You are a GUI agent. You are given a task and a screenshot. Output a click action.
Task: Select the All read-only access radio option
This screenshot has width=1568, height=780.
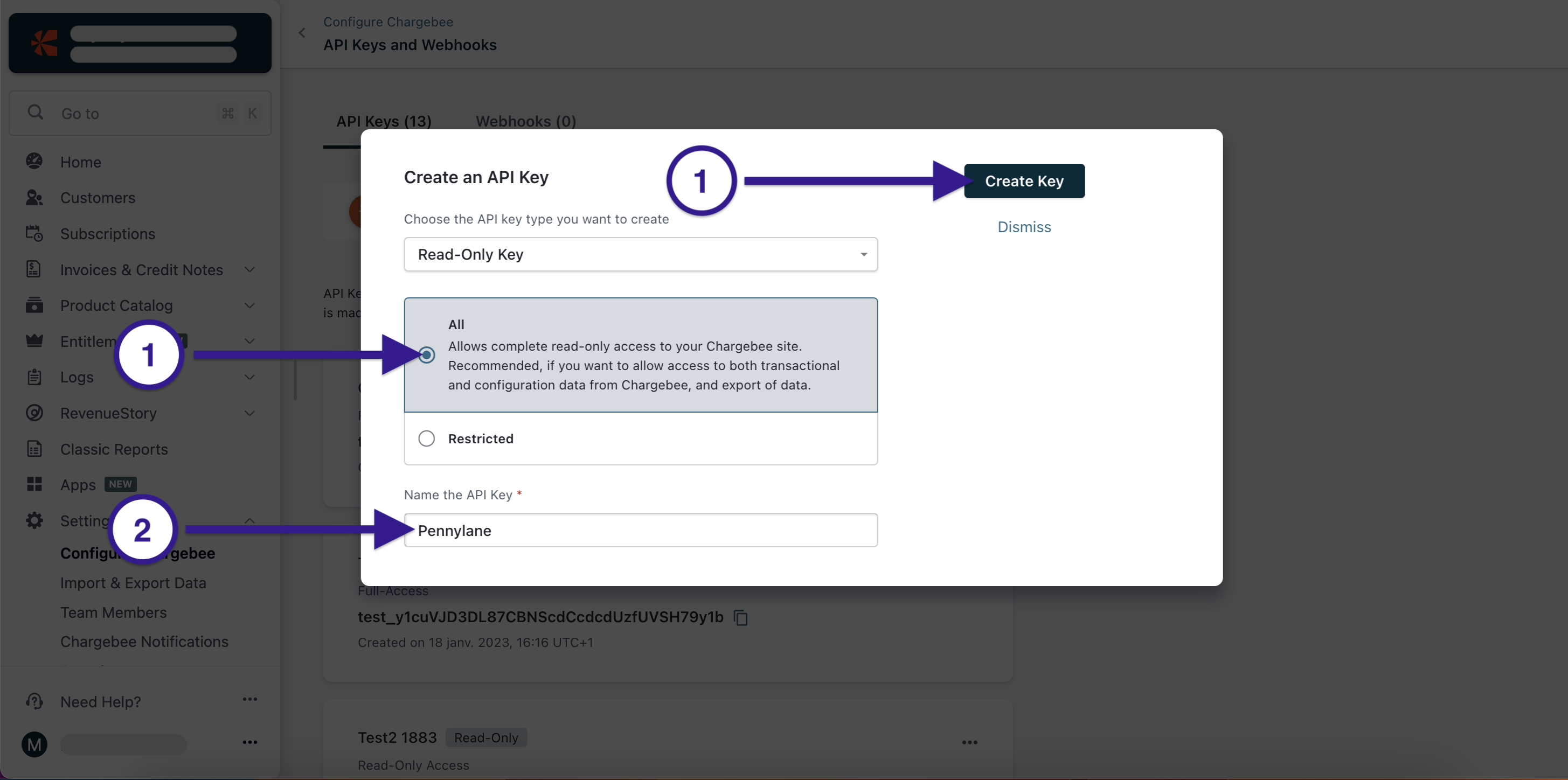pos(427,354)
